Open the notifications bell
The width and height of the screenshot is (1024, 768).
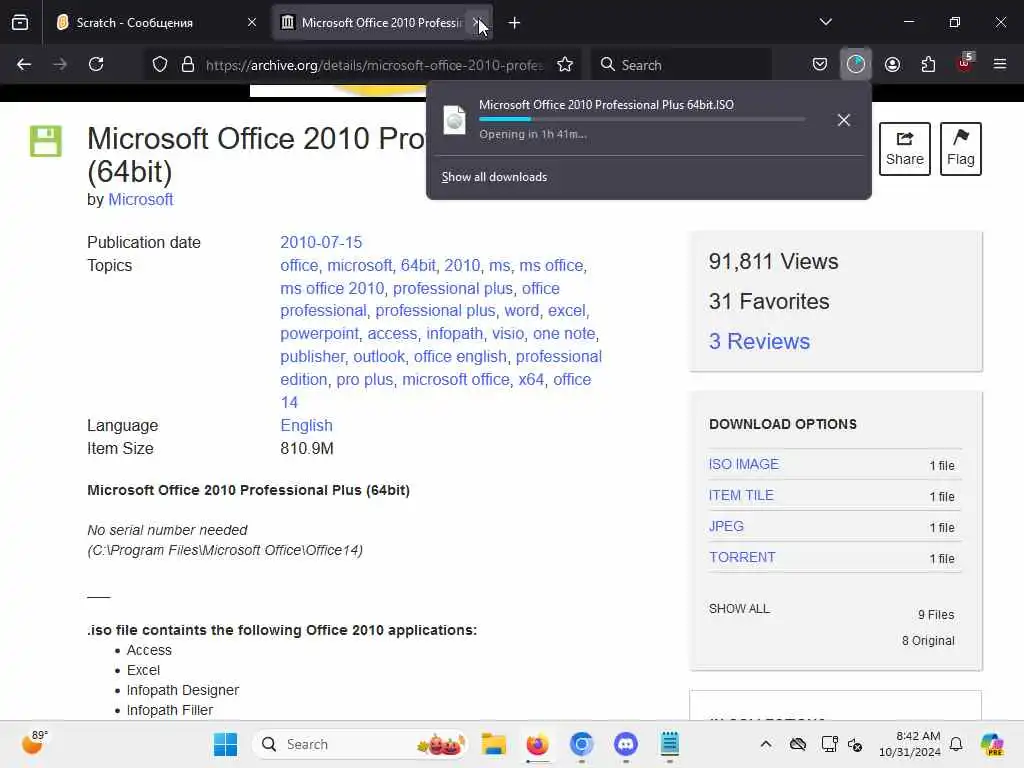point(956,744)
